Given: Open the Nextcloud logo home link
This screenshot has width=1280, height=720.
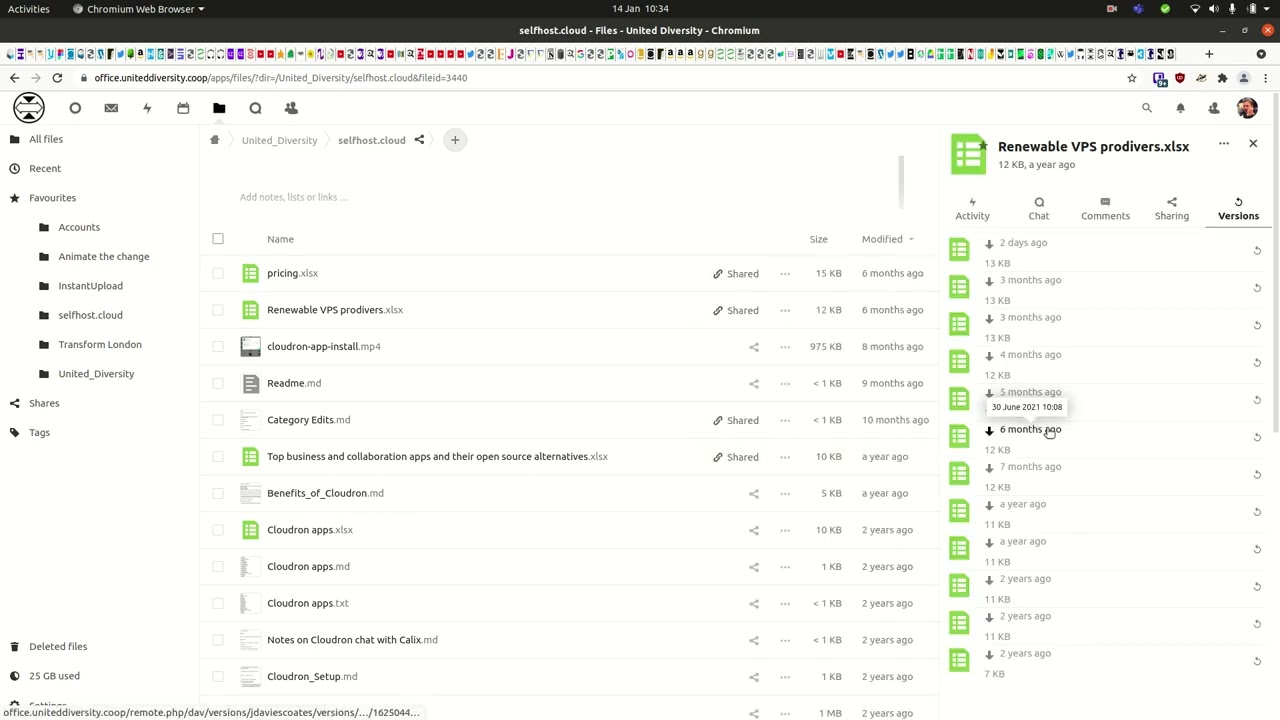Looking at the screenshot, I should [x=29, y=108].
